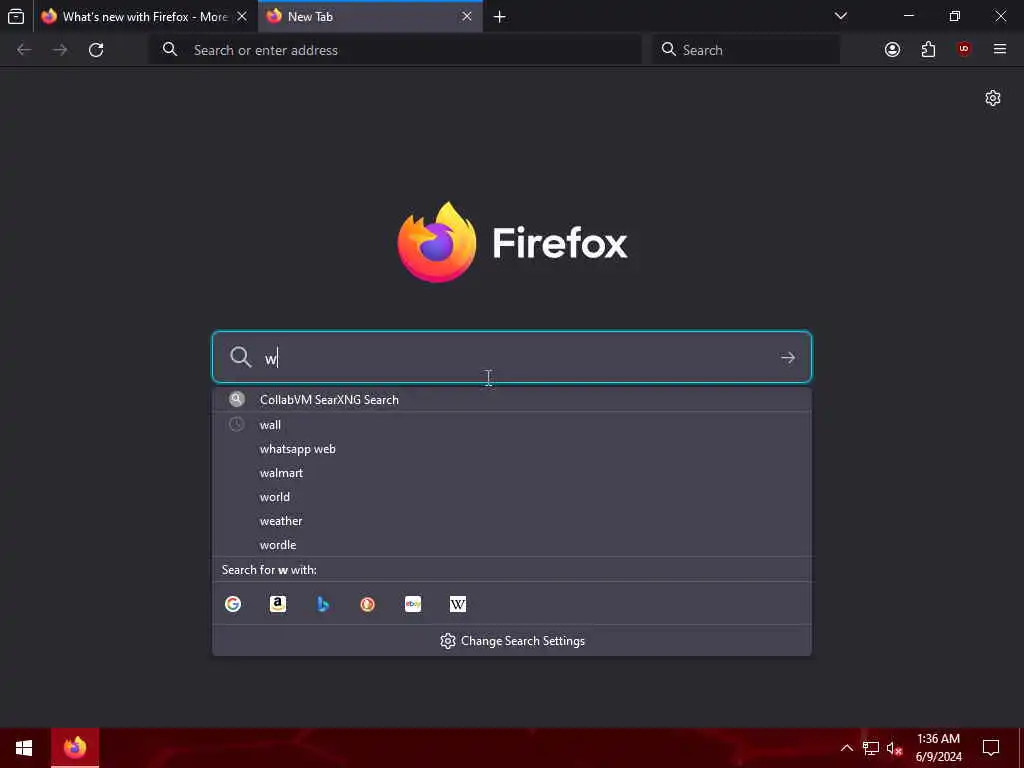The height and width of the screenshot is (768, 1024).
Task: Click the magnifier icon in the address bar
Action: point(170,50)
